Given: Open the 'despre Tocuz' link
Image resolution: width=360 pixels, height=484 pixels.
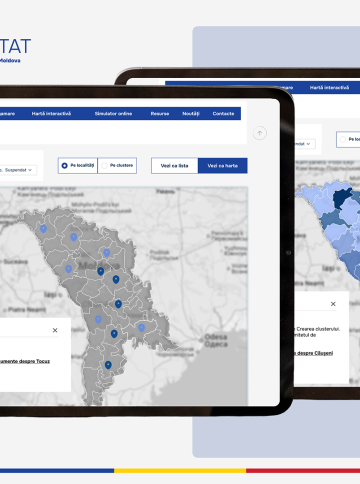Looking at the screenshot, I should 38,361.
